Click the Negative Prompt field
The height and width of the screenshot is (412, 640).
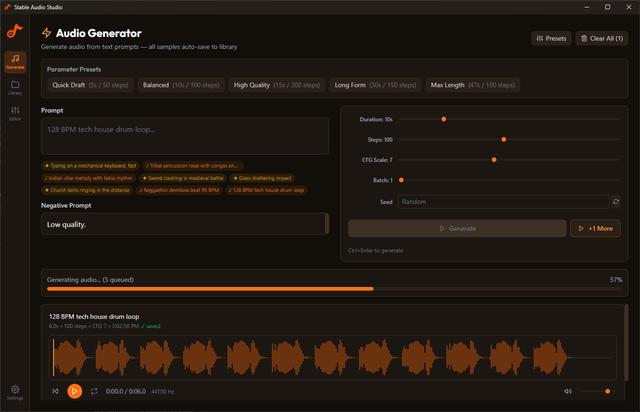point(183,224)
